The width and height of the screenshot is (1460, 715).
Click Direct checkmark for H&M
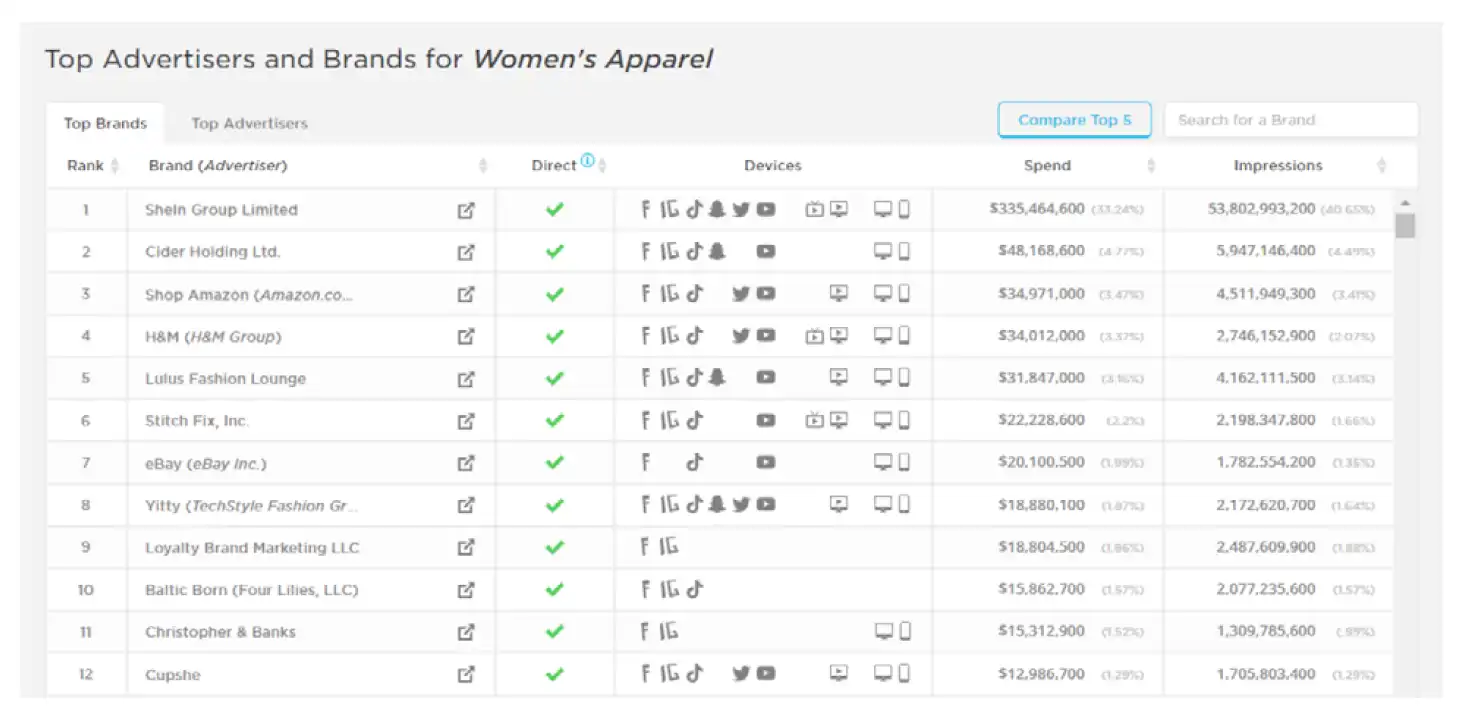(554, 336)
